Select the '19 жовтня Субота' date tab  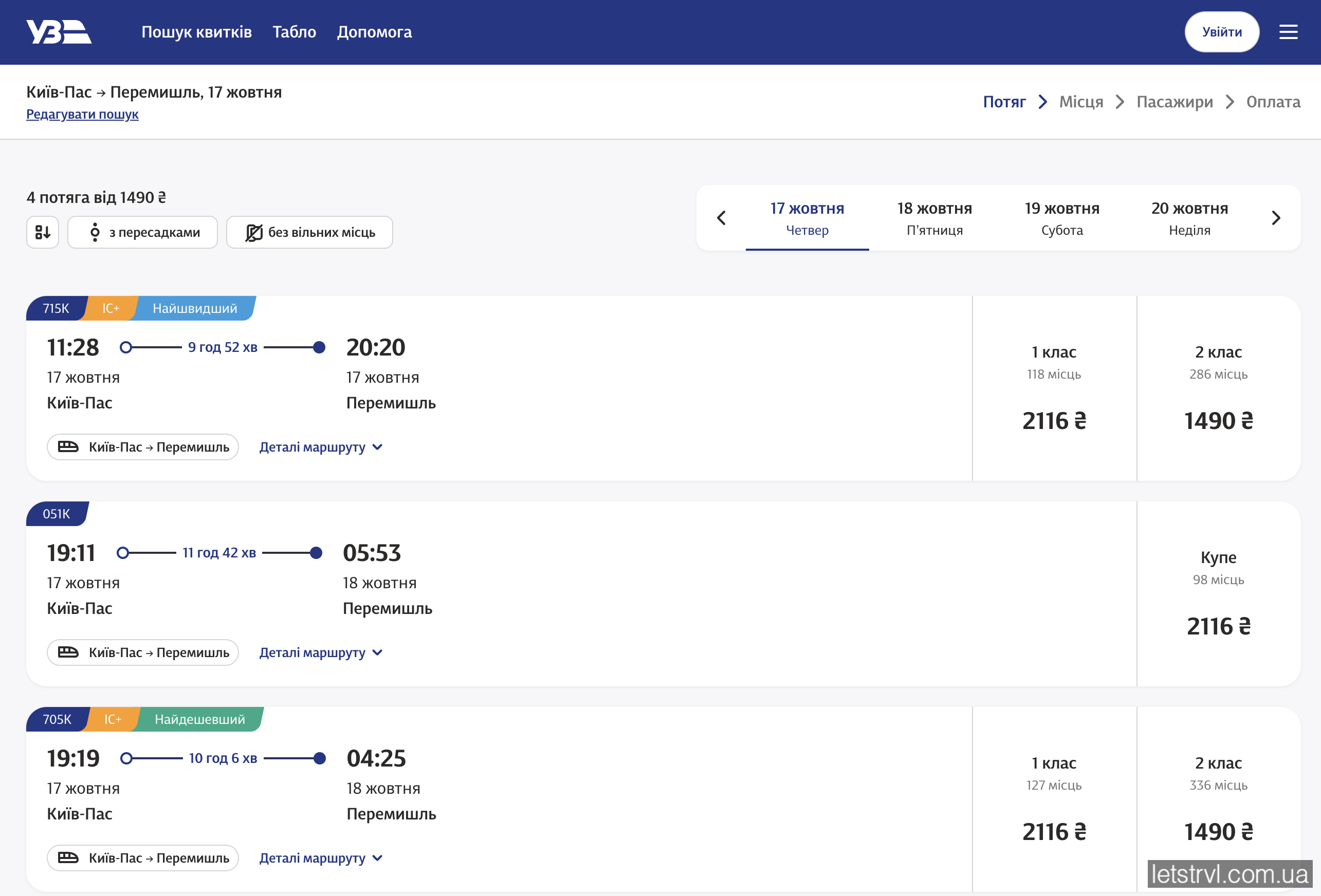[1062, 218]
